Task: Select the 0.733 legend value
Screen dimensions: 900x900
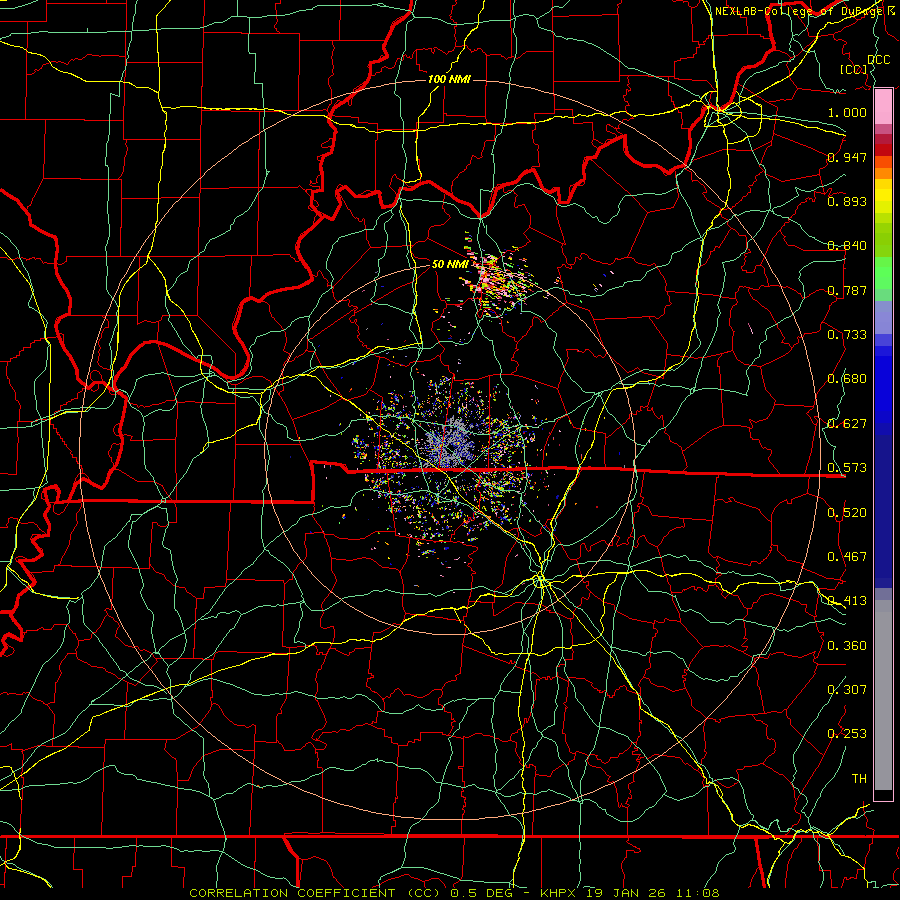Action: [847, 335]
